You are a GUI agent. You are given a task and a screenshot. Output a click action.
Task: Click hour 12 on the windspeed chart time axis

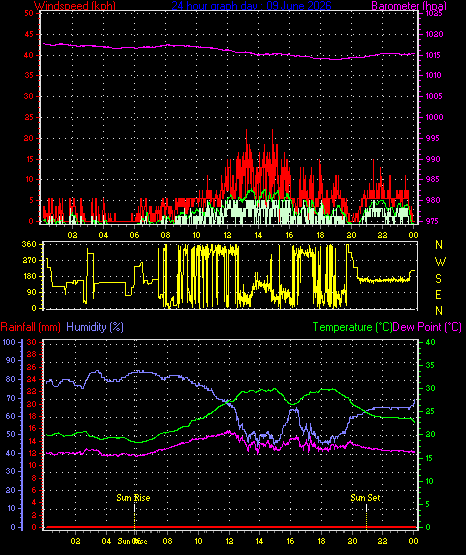pyautogui.click(x=227, y=235)
